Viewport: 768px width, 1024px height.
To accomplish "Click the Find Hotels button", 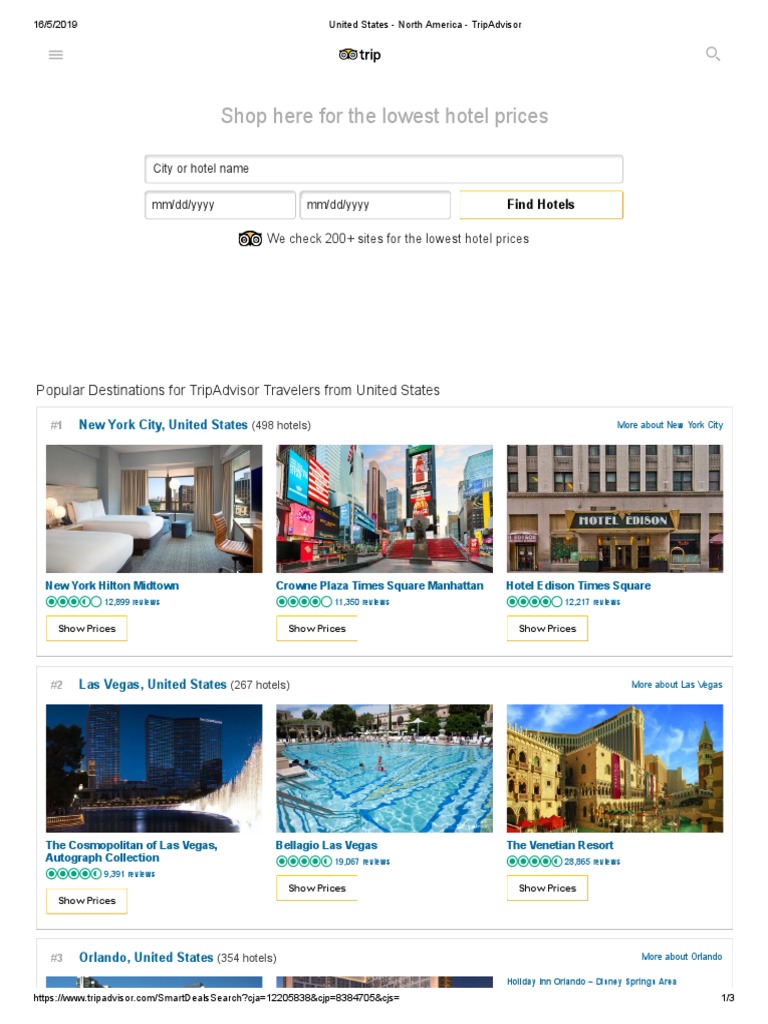I will tap(541, 204).
